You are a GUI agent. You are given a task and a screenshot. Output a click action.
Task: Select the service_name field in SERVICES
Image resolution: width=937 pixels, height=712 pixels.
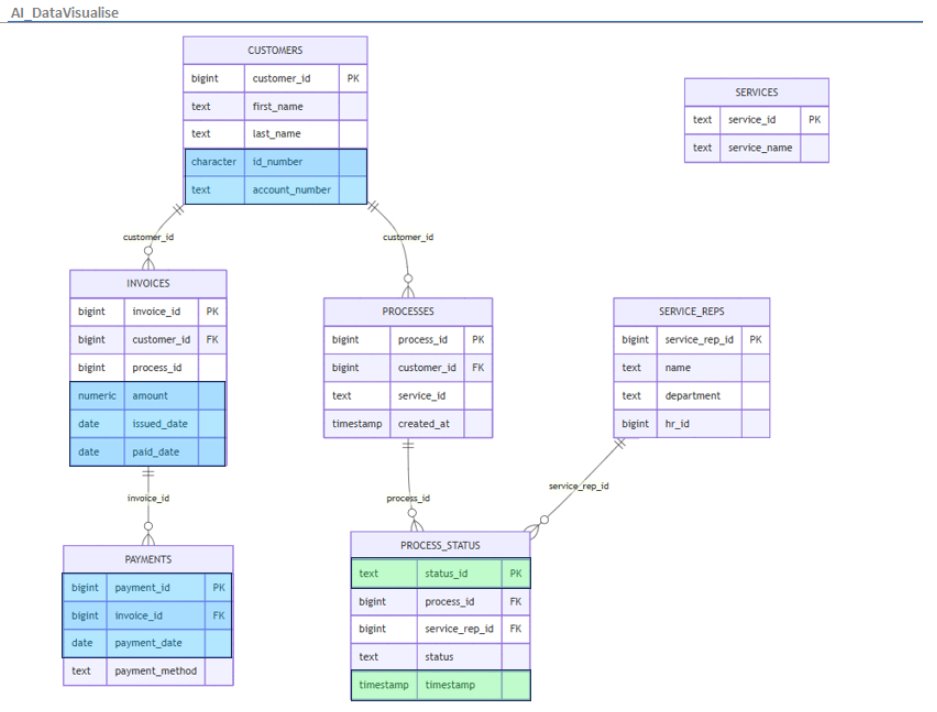(x=760, y=147)
